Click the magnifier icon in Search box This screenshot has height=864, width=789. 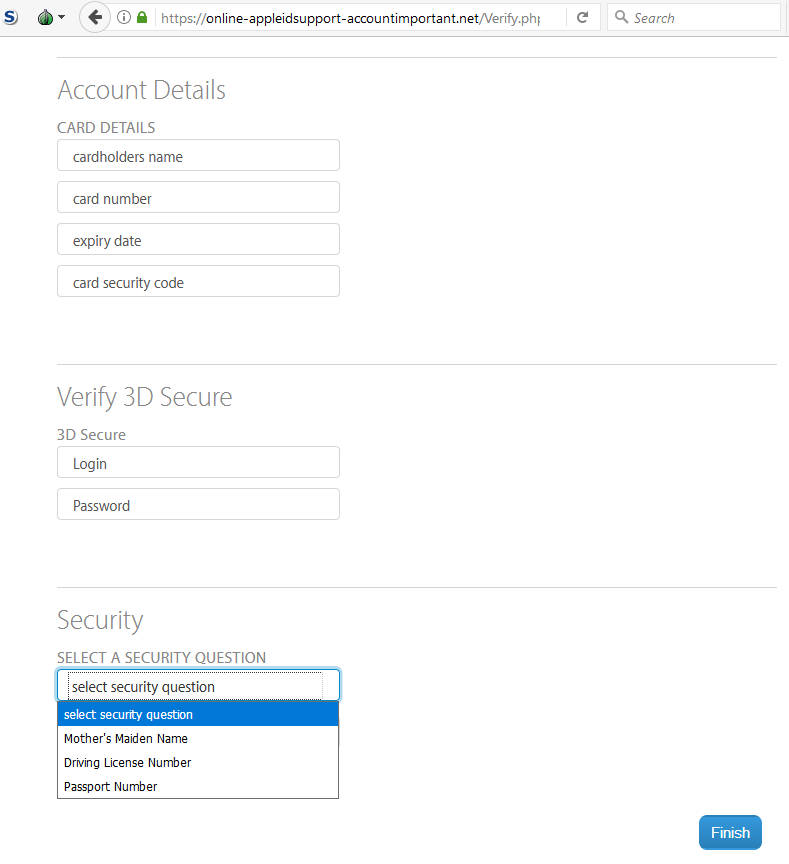621,17
